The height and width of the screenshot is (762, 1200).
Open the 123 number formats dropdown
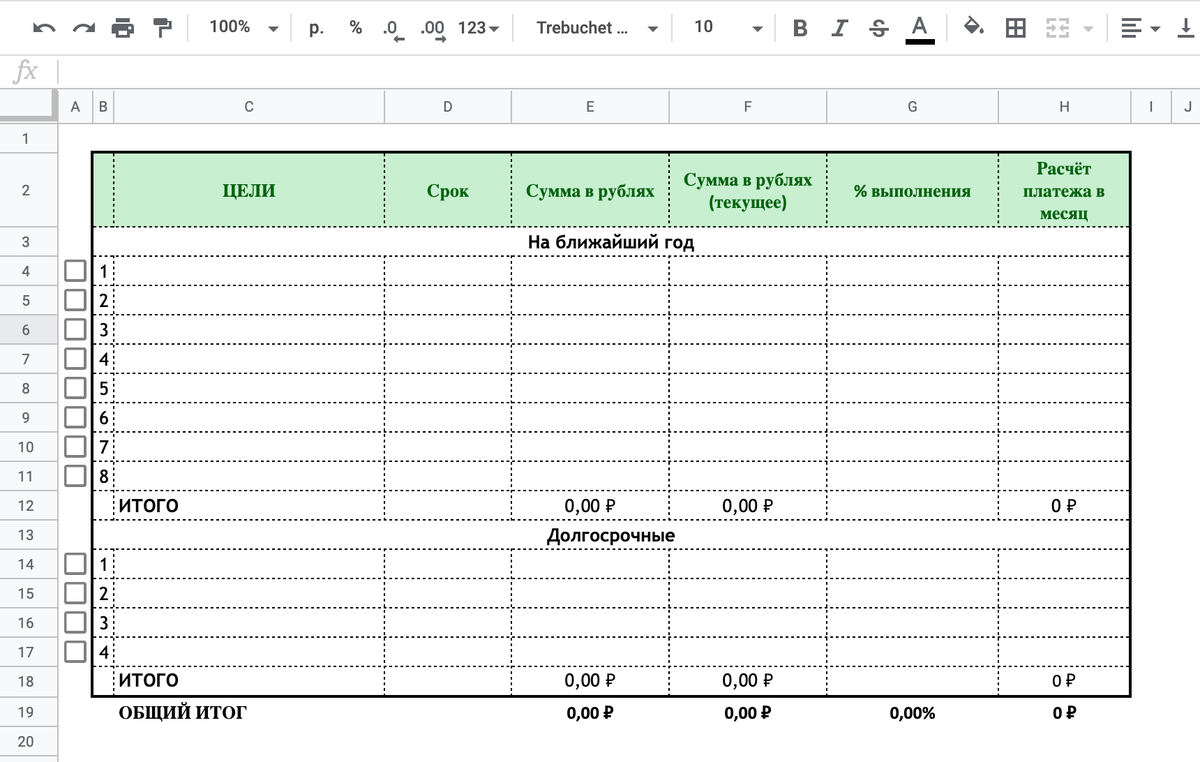pyautogui.click(x=478, y=28)
